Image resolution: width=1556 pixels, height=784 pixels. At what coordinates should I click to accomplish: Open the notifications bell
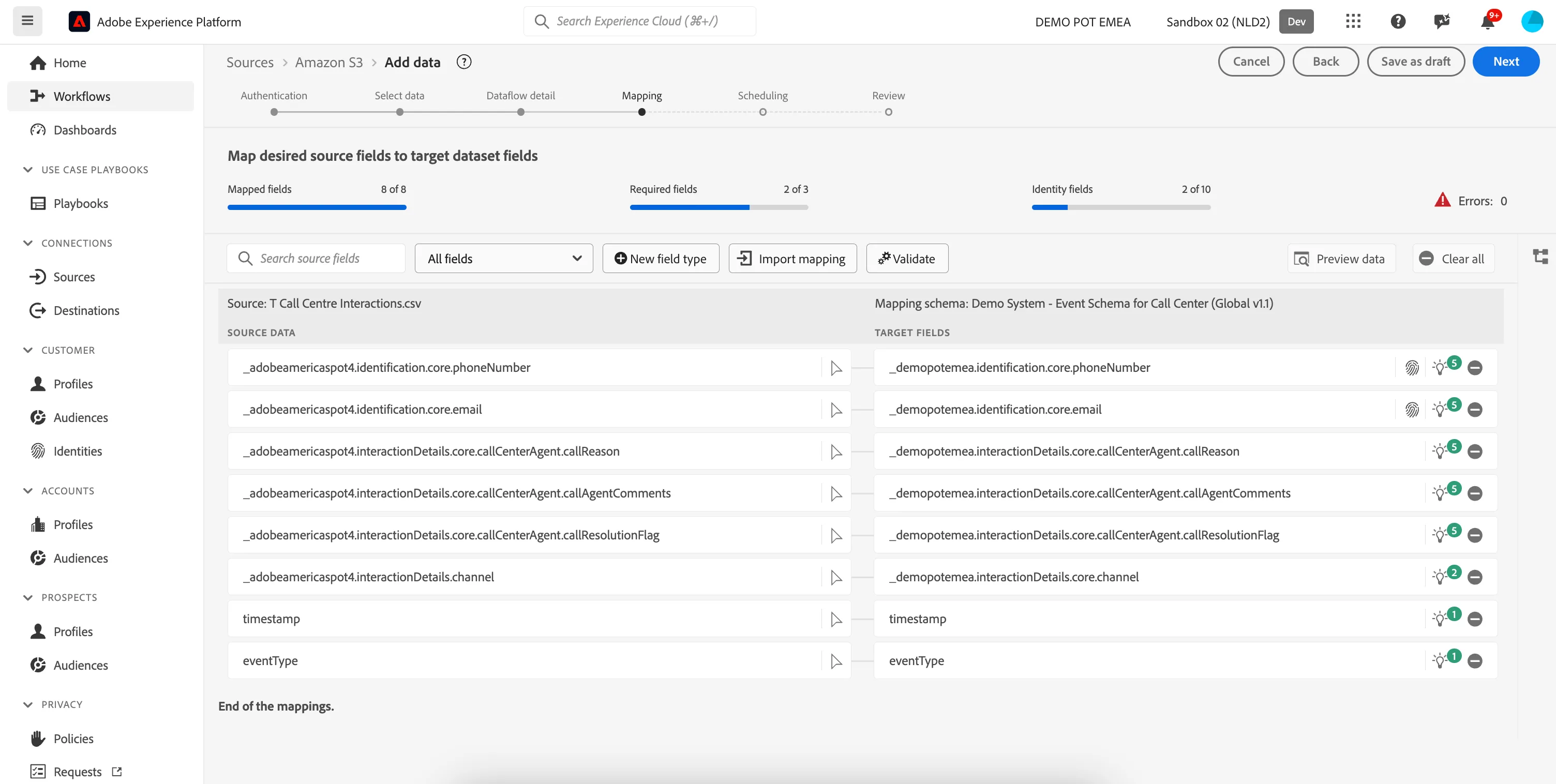coord(1487,22)
